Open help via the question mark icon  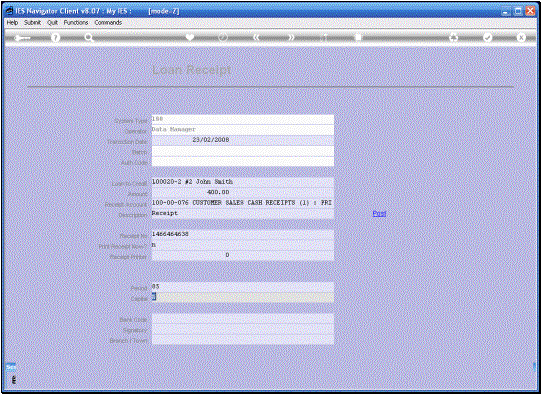point(55,38)
